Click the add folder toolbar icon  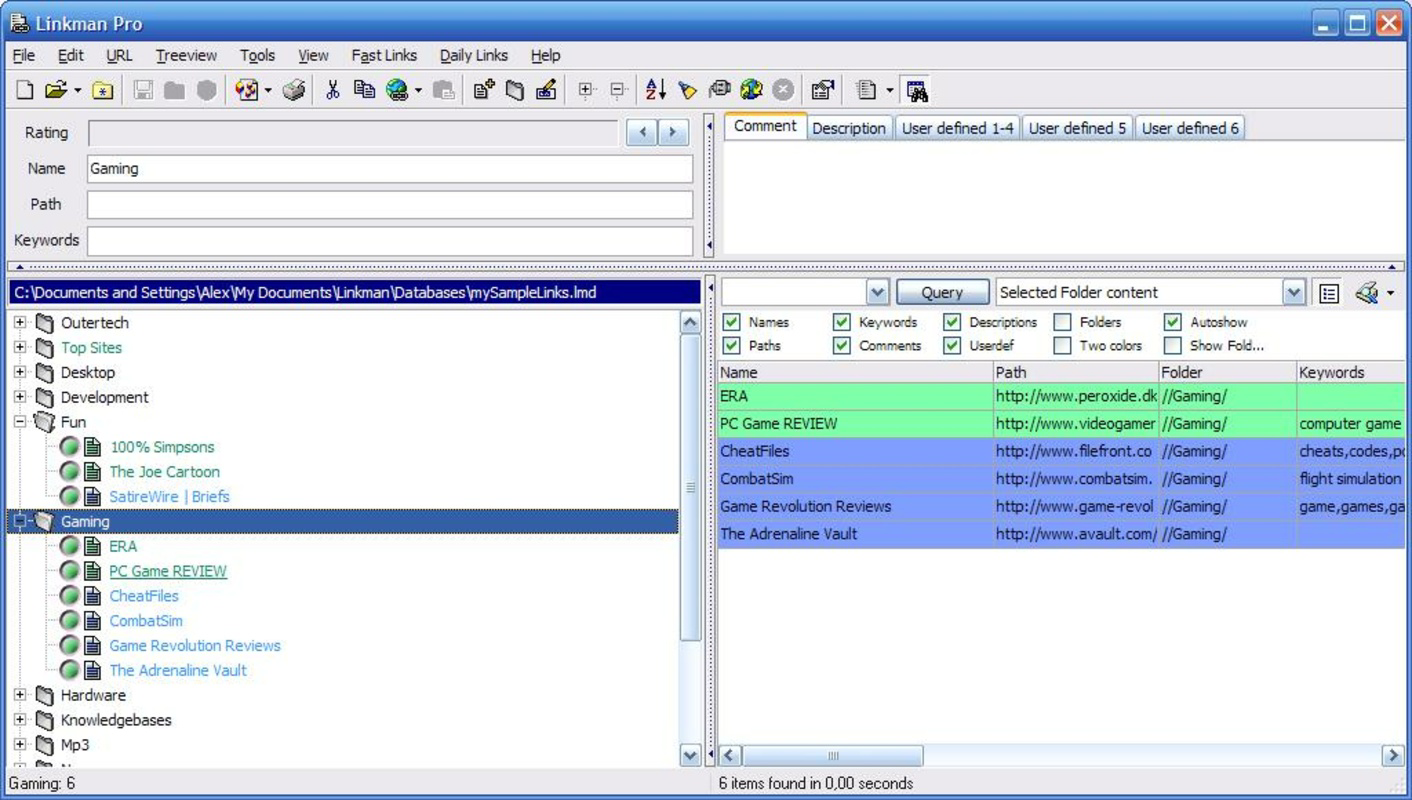pyautogui.click(x=515, y=90)
